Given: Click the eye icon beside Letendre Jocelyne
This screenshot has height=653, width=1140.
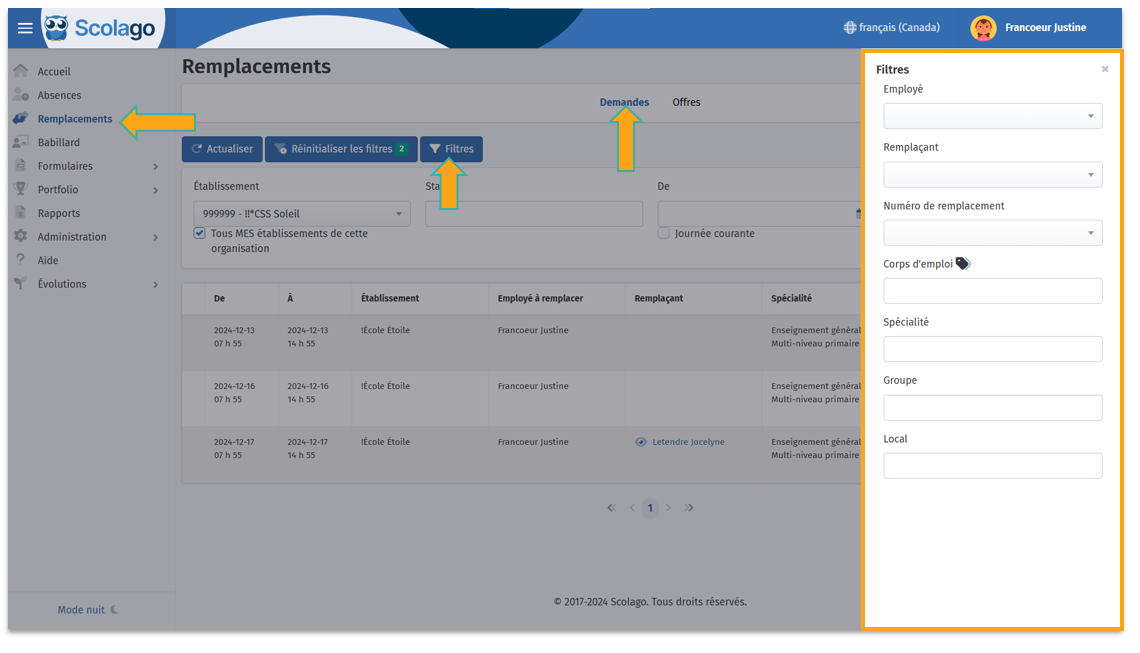Looking at the screenshot, I should [x=641, y=441].
